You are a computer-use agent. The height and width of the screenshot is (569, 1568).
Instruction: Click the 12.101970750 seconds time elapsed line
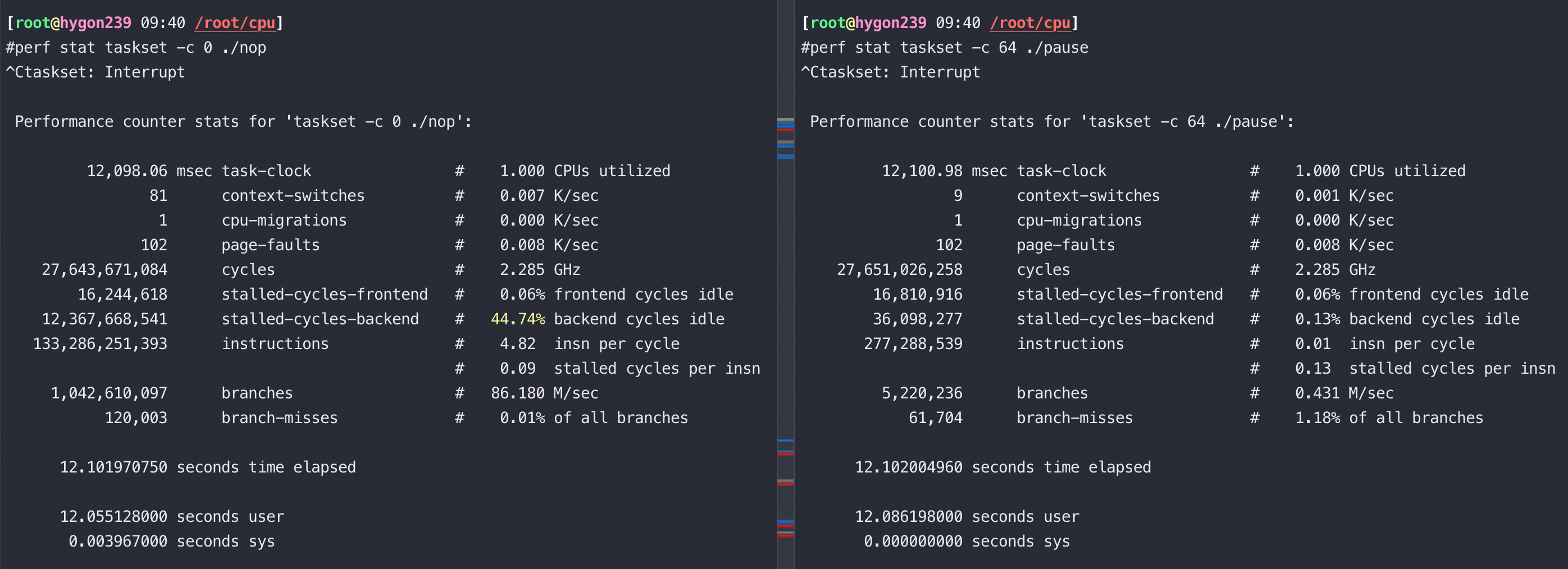pos(208,467)
